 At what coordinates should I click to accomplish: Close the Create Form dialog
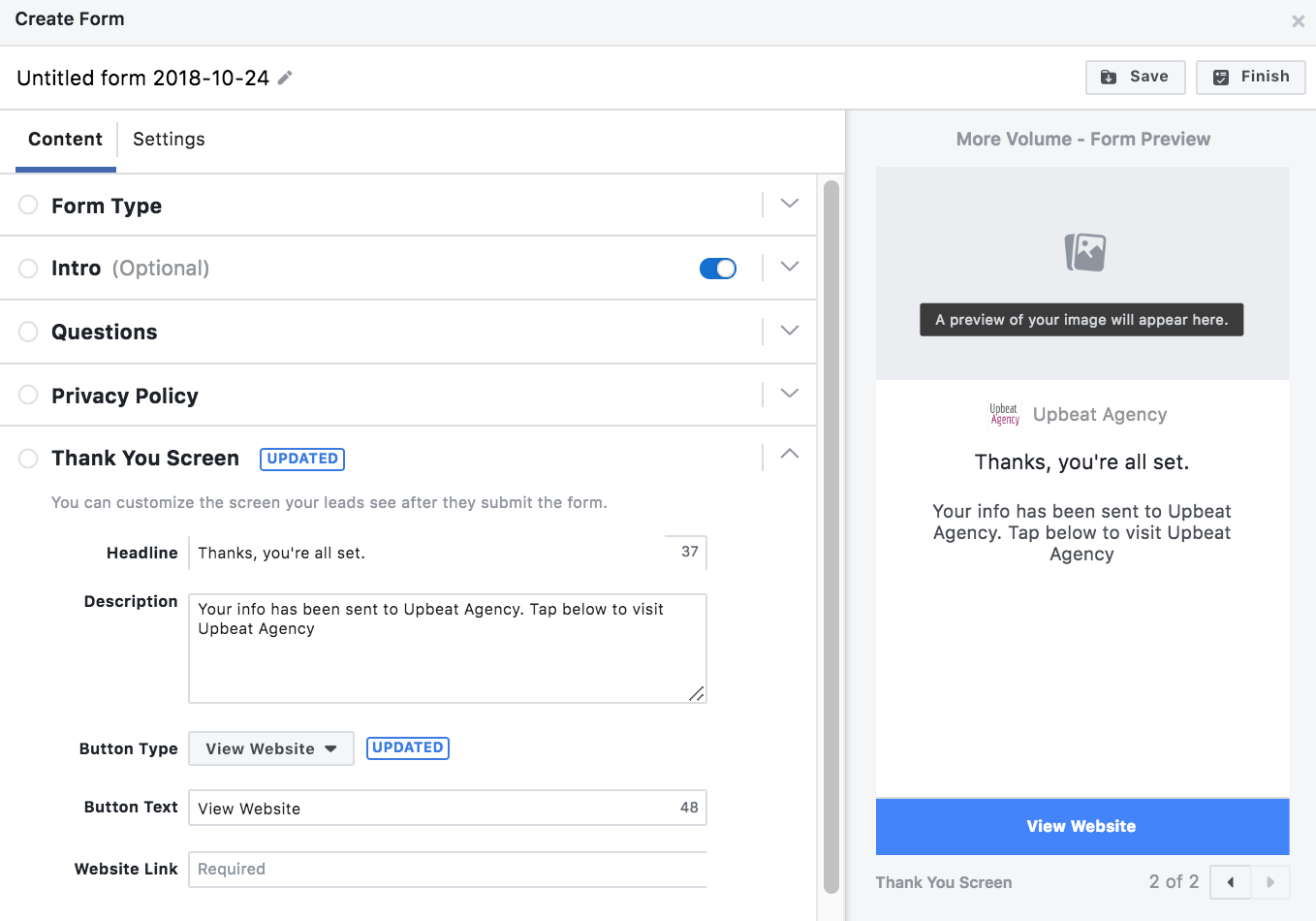tap(1298, 21)
